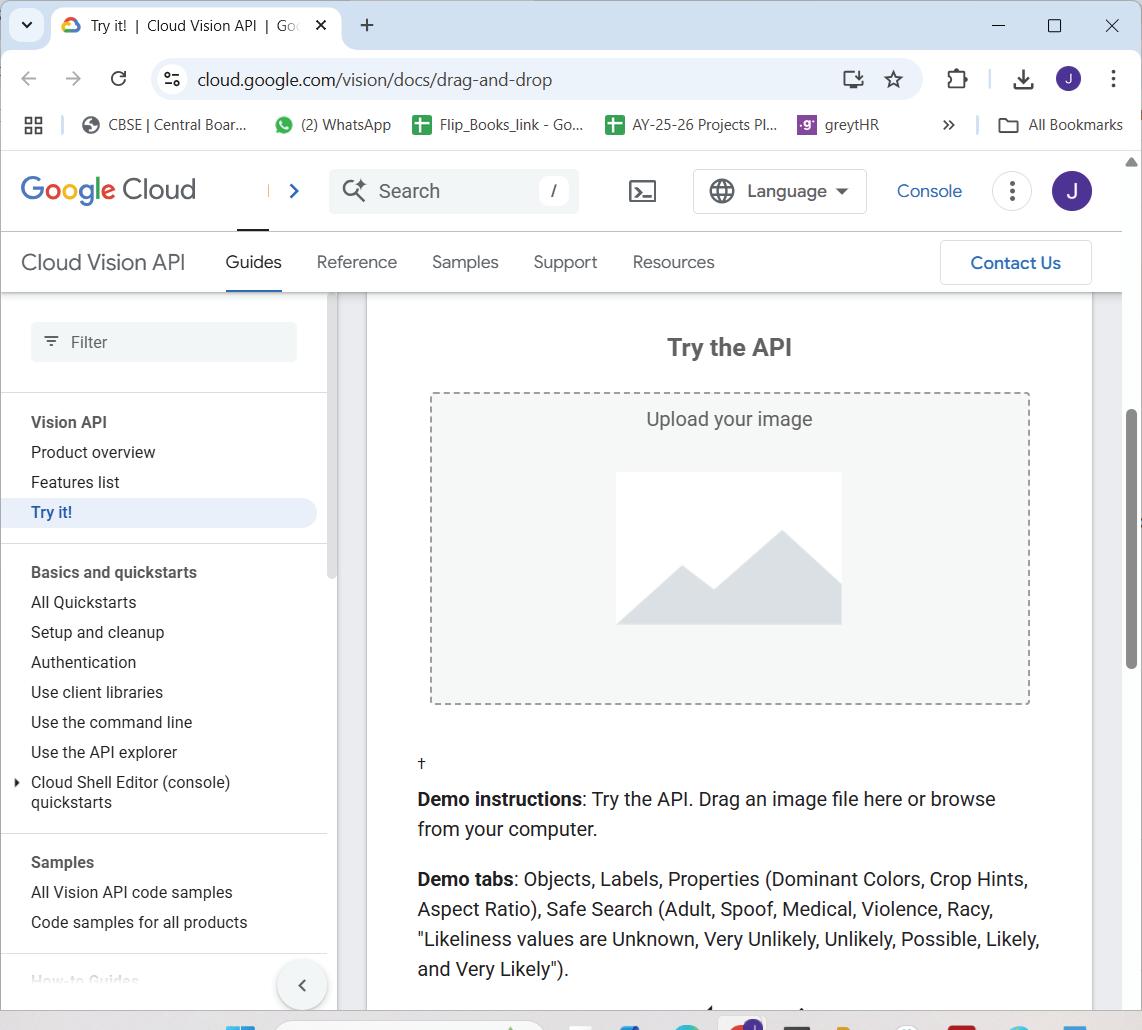Open Chrome profile avatar J
This screenshot has height=1030, width=1142.
[x=1068, y=79]
